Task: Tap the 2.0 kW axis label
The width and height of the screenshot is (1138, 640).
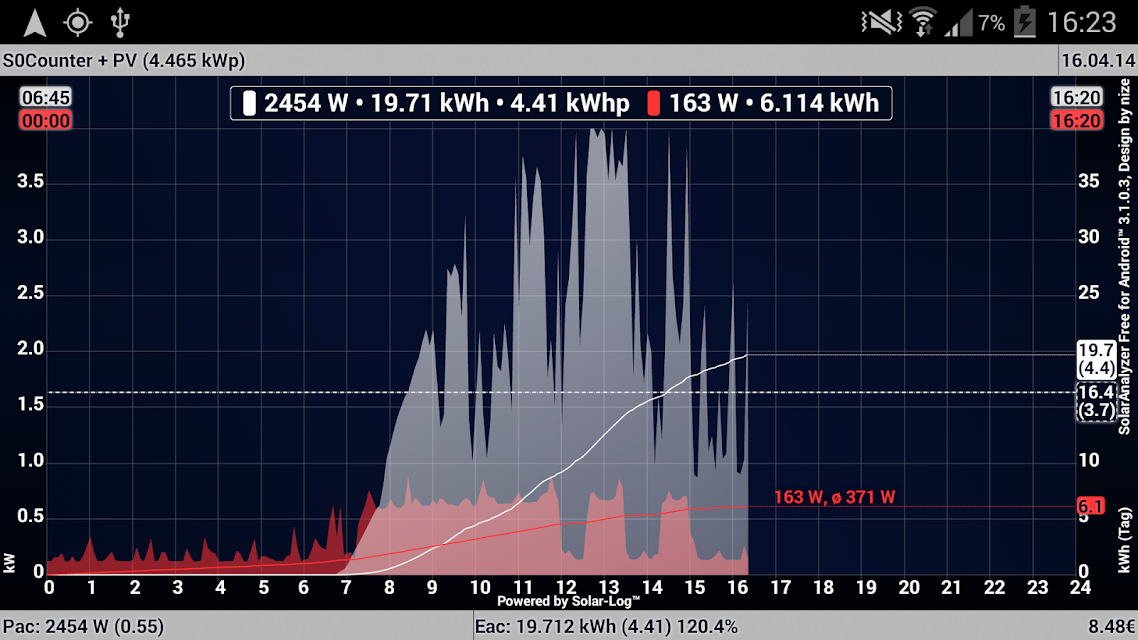Action: tap(30, 348)
